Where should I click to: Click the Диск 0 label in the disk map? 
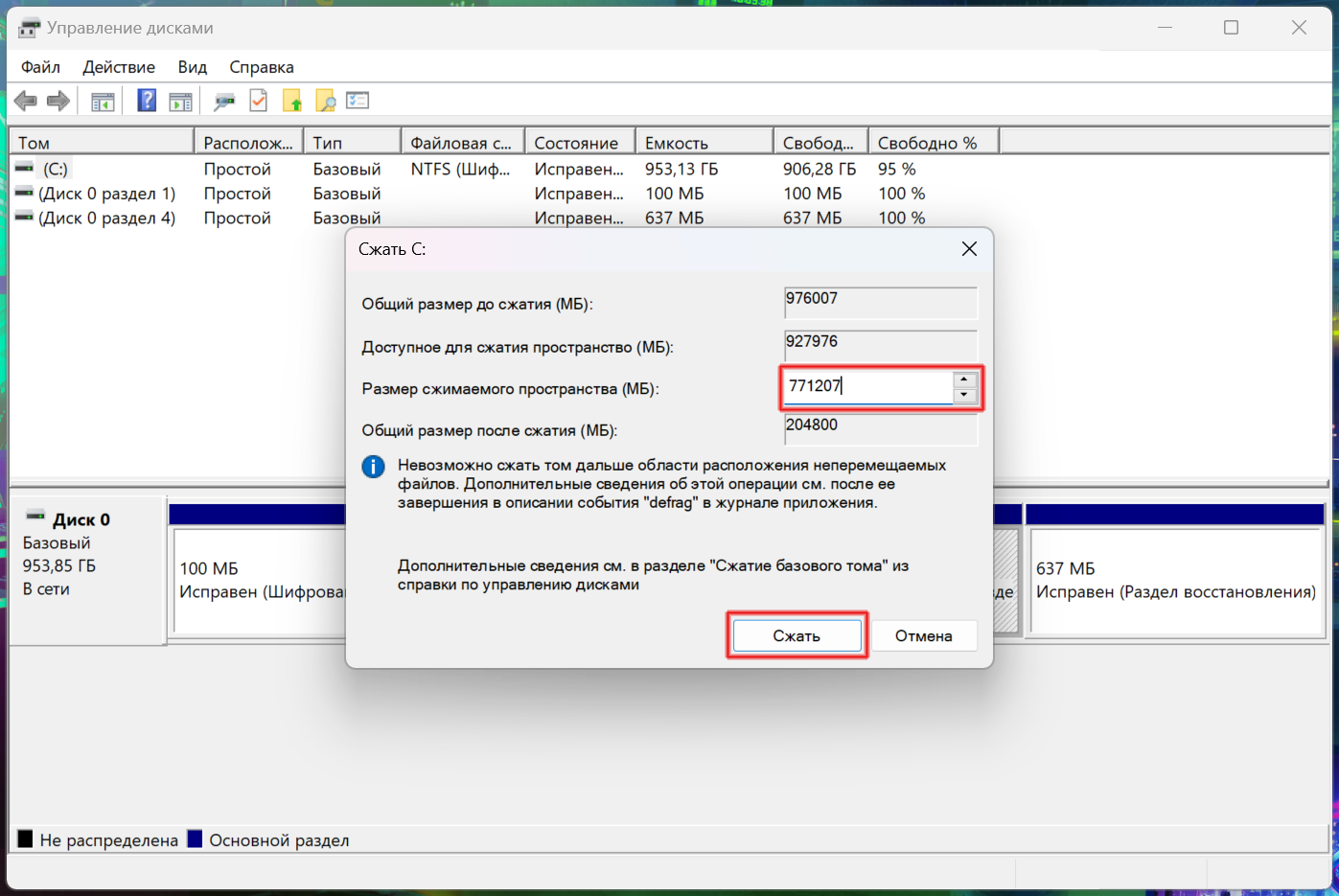[81, 519]
